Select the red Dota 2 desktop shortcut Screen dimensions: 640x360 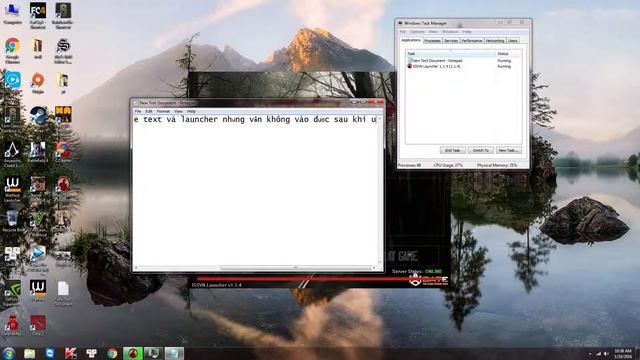click(38, 325)
